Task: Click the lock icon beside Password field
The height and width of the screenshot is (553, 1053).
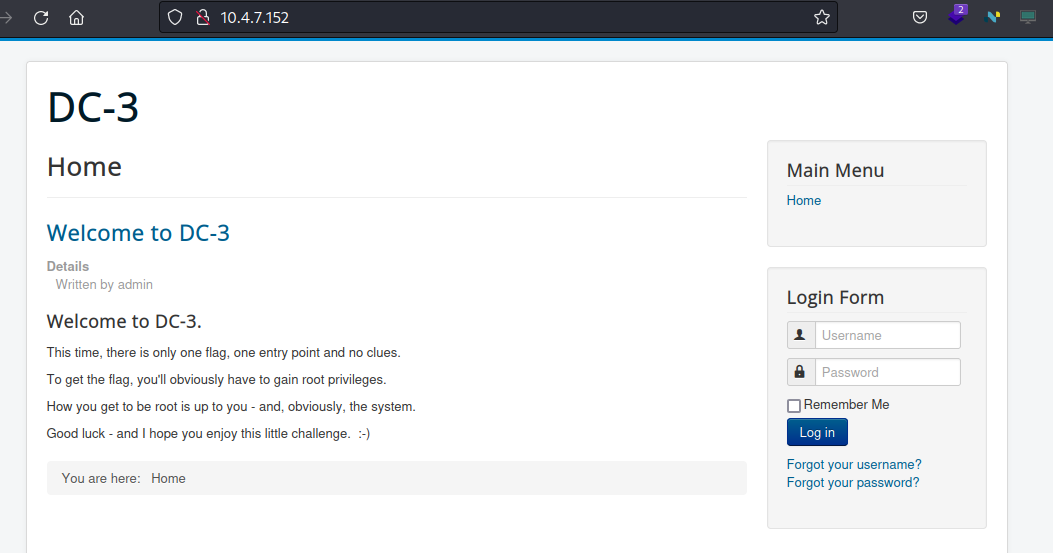Action: click(x=800, y=372)
